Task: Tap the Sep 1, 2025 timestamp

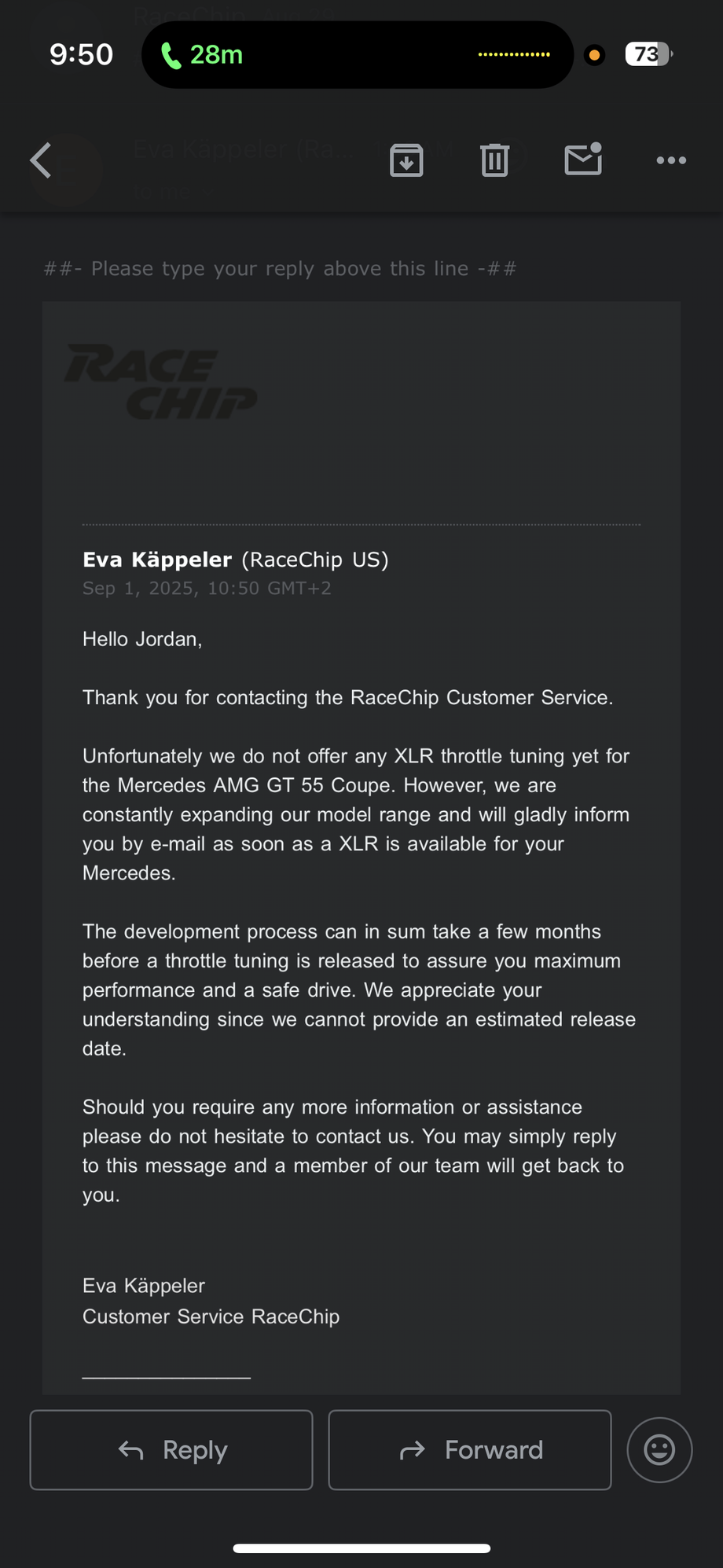Action: pos(207,589)
